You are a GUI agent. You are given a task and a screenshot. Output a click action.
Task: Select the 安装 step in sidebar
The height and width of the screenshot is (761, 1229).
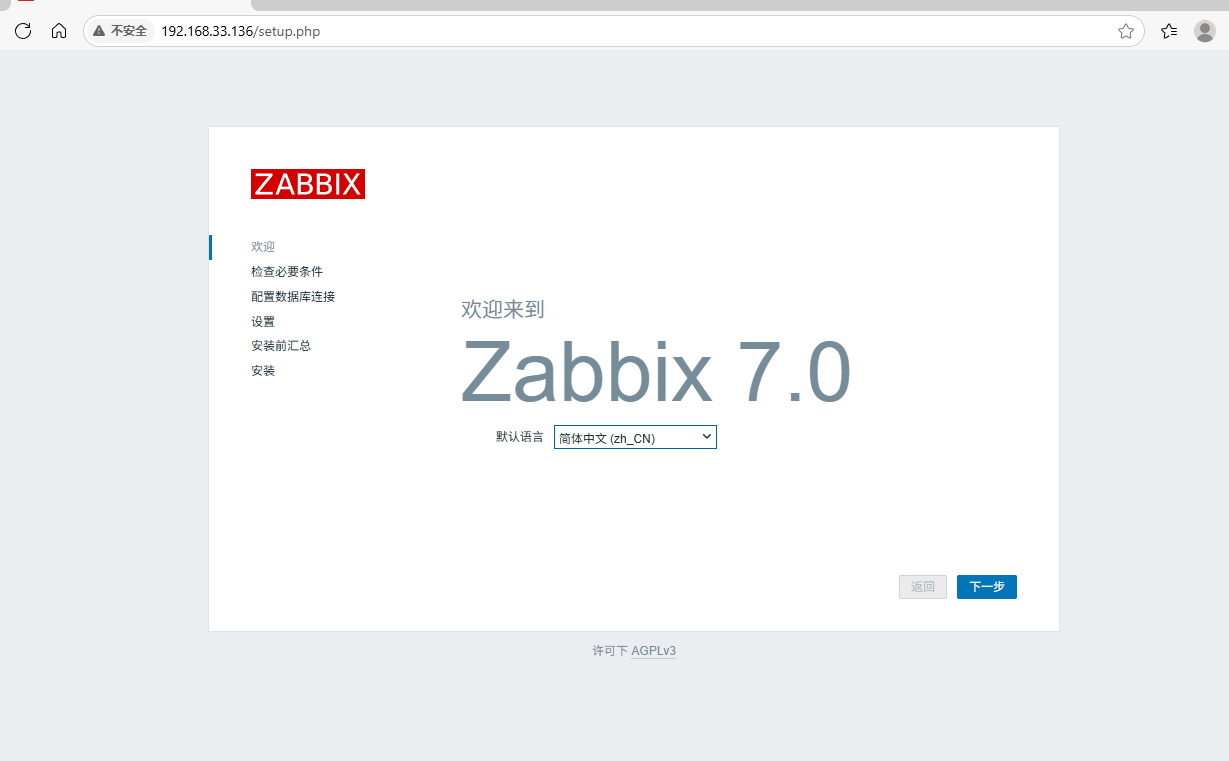pyautogui.click(x=263, y=371)
